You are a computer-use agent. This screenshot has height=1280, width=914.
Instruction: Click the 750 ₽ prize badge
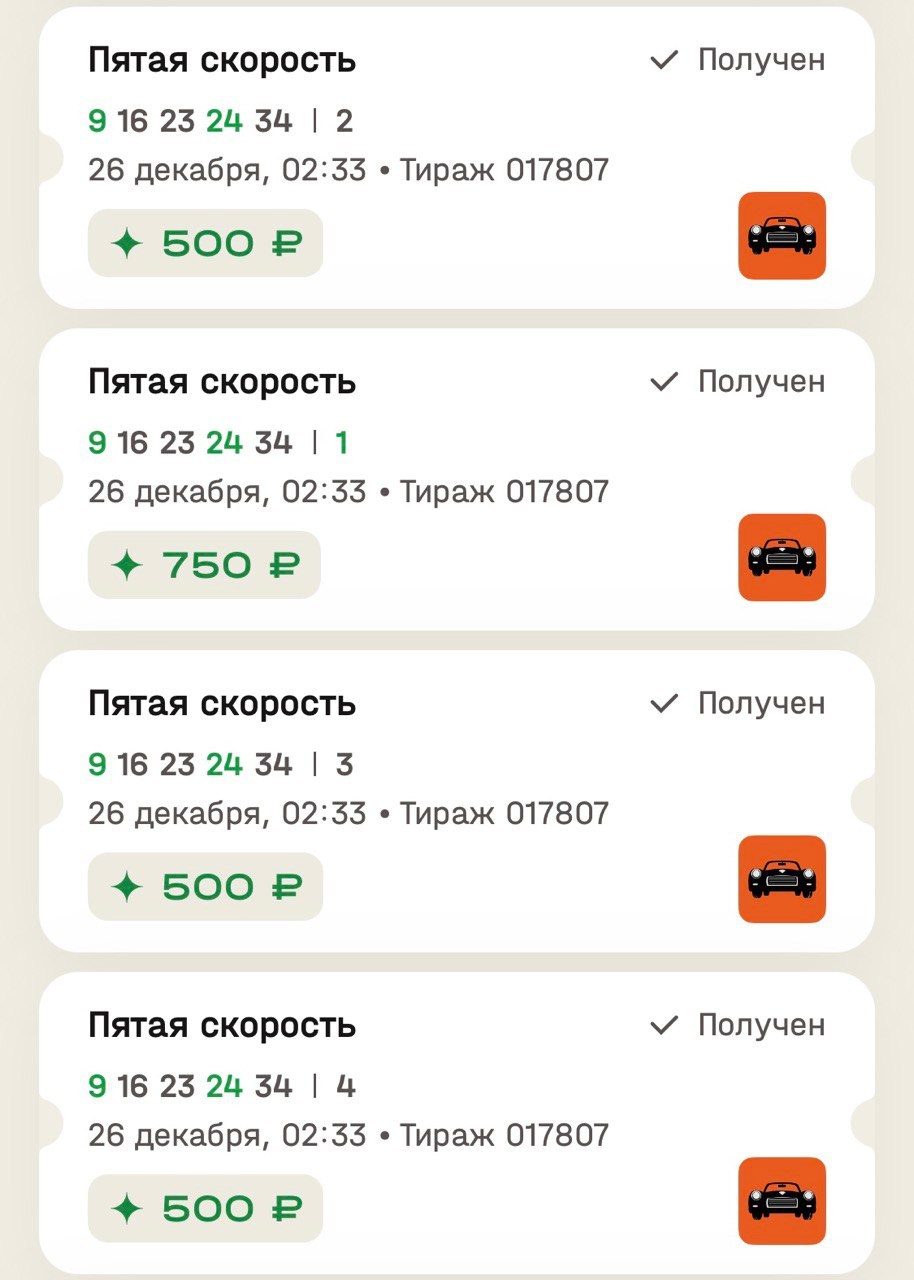click(x=205, y=565)
